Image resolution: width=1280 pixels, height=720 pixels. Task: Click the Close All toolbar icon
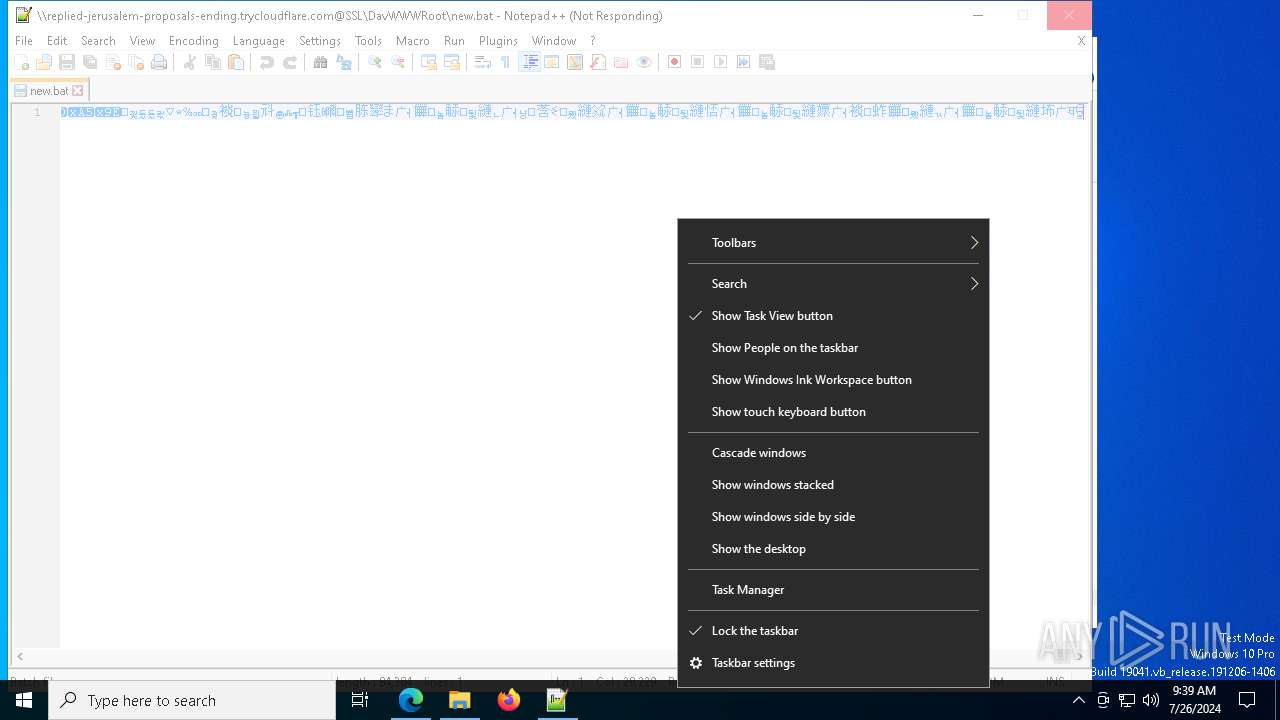point(136,62)
